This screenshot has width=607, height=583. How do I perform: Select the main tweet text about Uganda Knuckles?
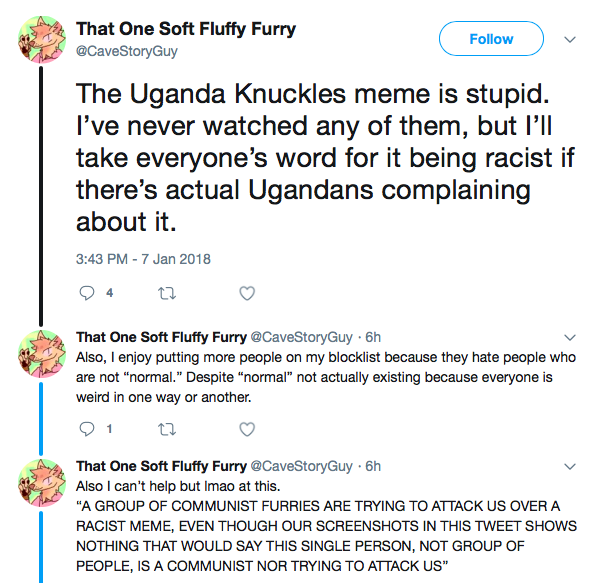pos(325,158)
